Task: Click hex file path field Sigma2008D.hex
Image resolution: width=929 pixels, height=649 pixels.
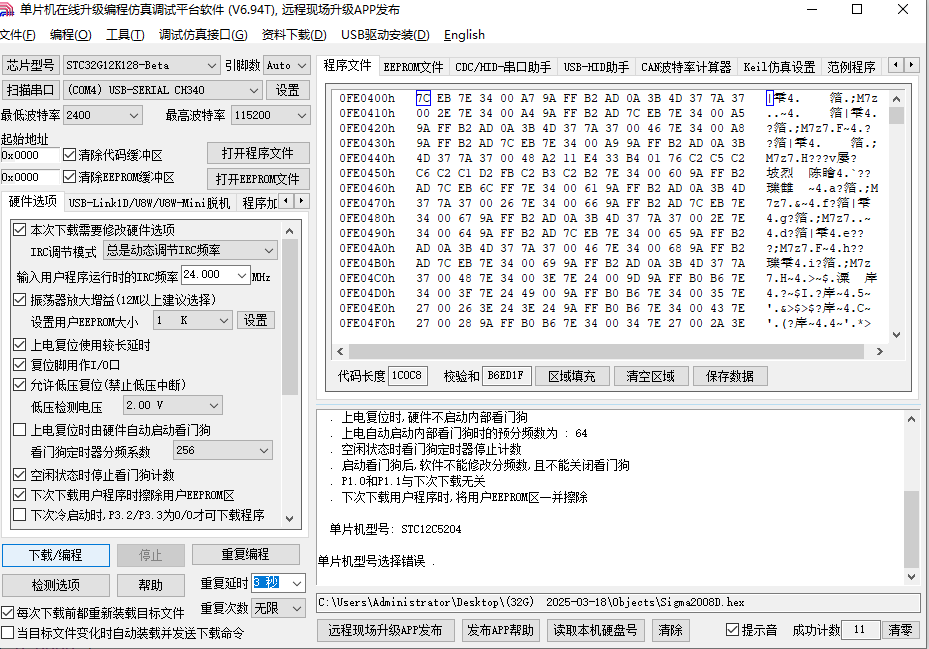Action: [x=618, y=602]
